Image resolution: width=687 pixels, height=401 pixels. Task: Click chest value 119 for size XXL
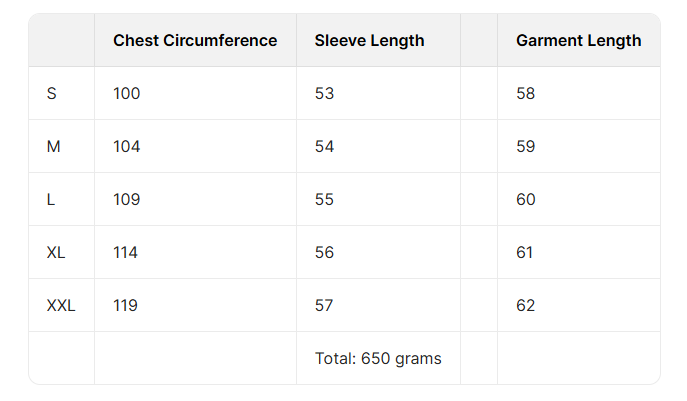click(x=126, y=306)
